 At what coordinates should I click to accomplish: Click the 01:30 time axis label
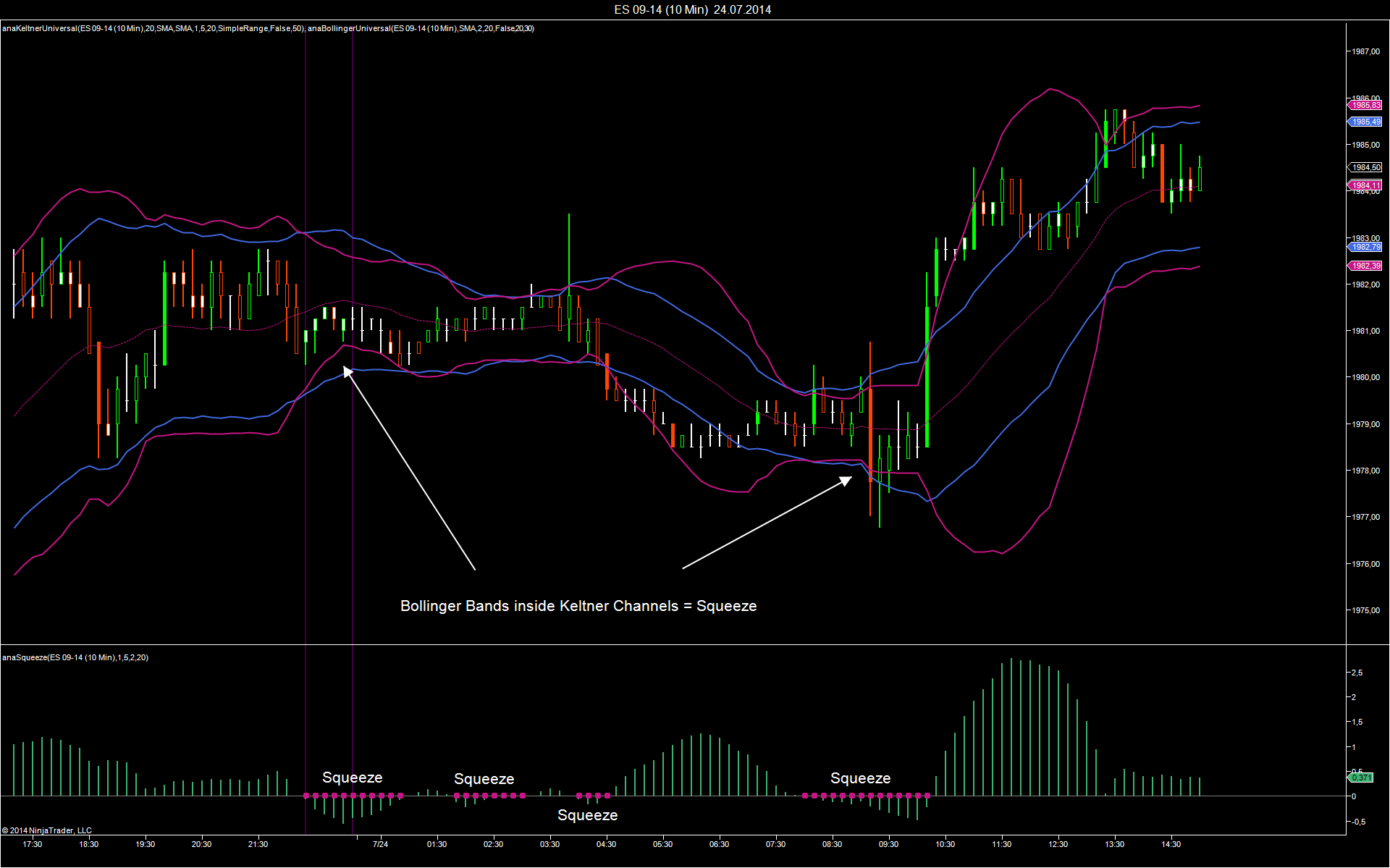(x=437, y=844)
